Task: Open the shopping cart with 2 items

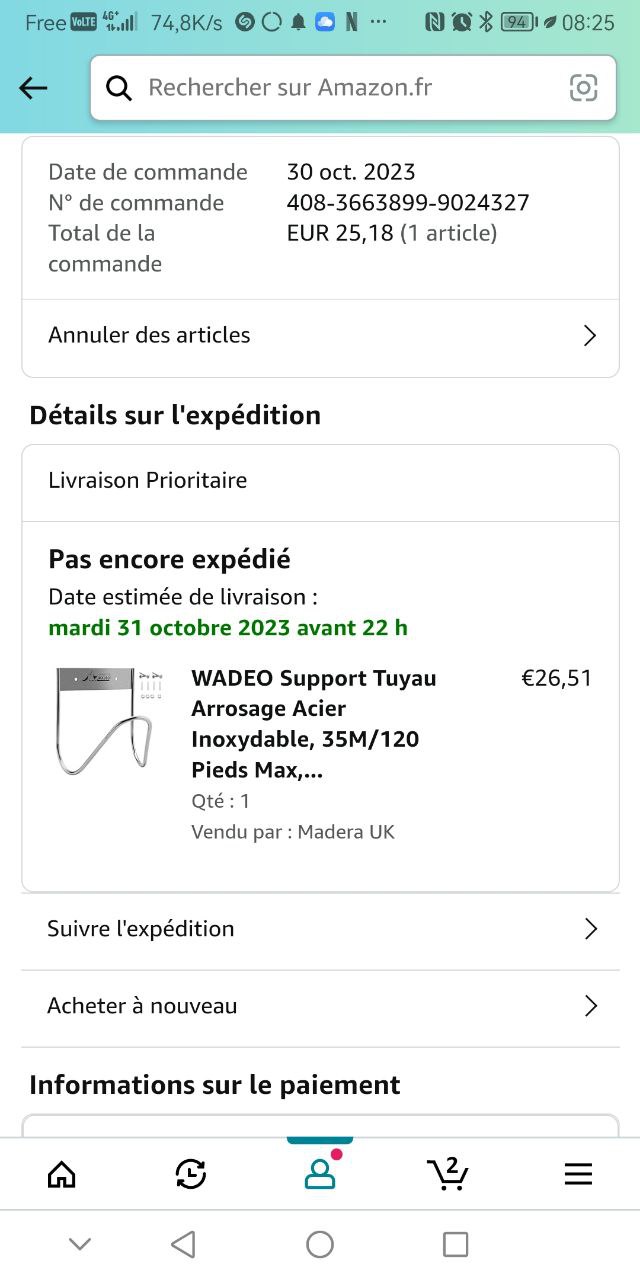Action: [x=448, y=1172]
